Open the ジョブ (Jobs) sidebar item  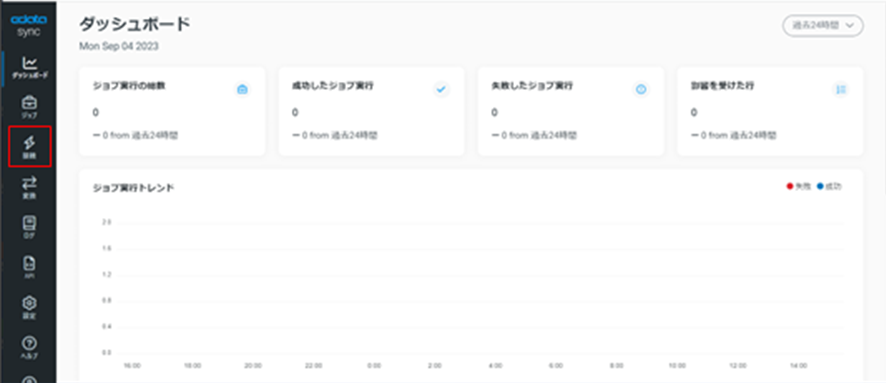[30, 107]
